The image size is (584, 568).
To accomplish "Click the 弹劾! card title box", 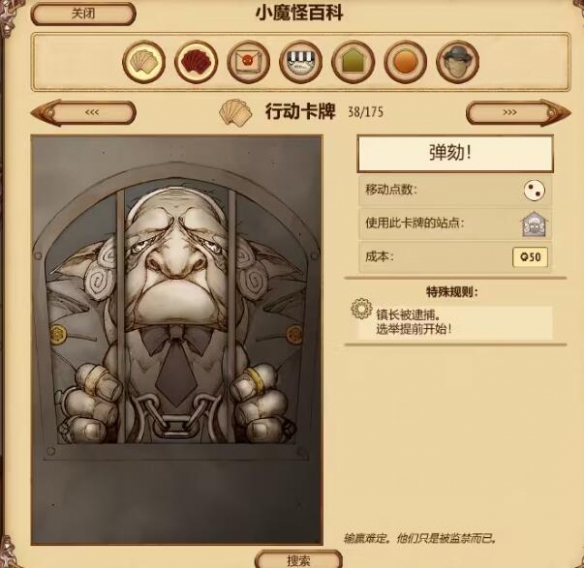I will coord(455,153).
